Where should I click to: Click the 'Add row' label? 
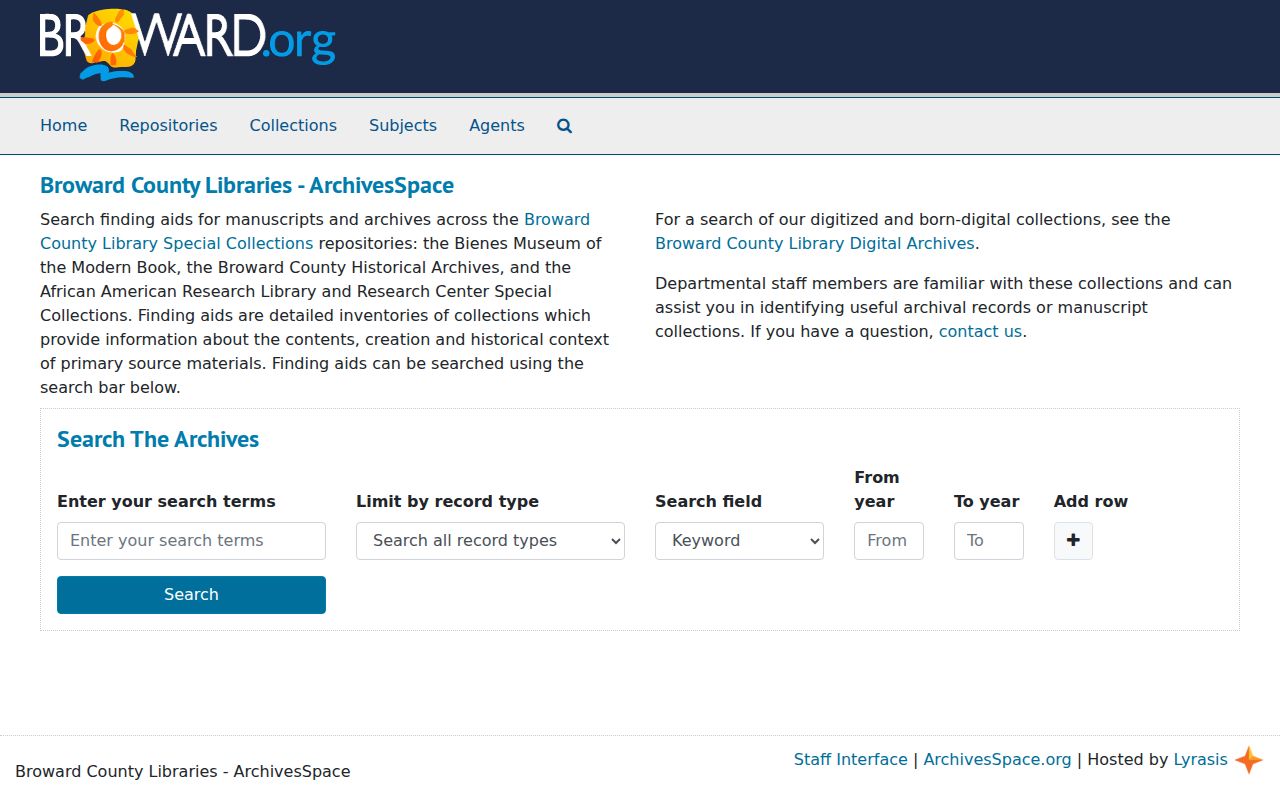pos(1091,501)
